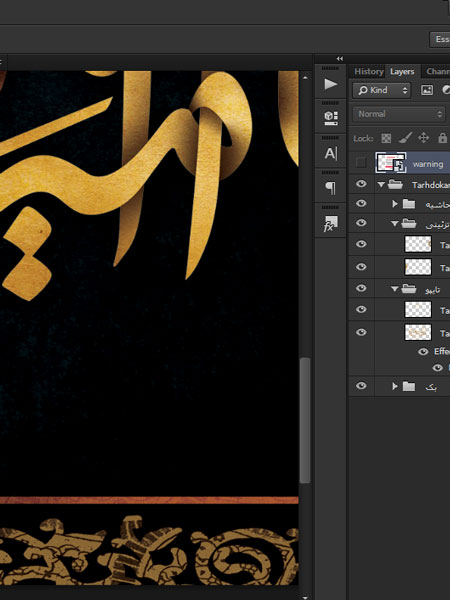
Task: Hide the Effects visibility eye
Action: (x=423, y=351)
